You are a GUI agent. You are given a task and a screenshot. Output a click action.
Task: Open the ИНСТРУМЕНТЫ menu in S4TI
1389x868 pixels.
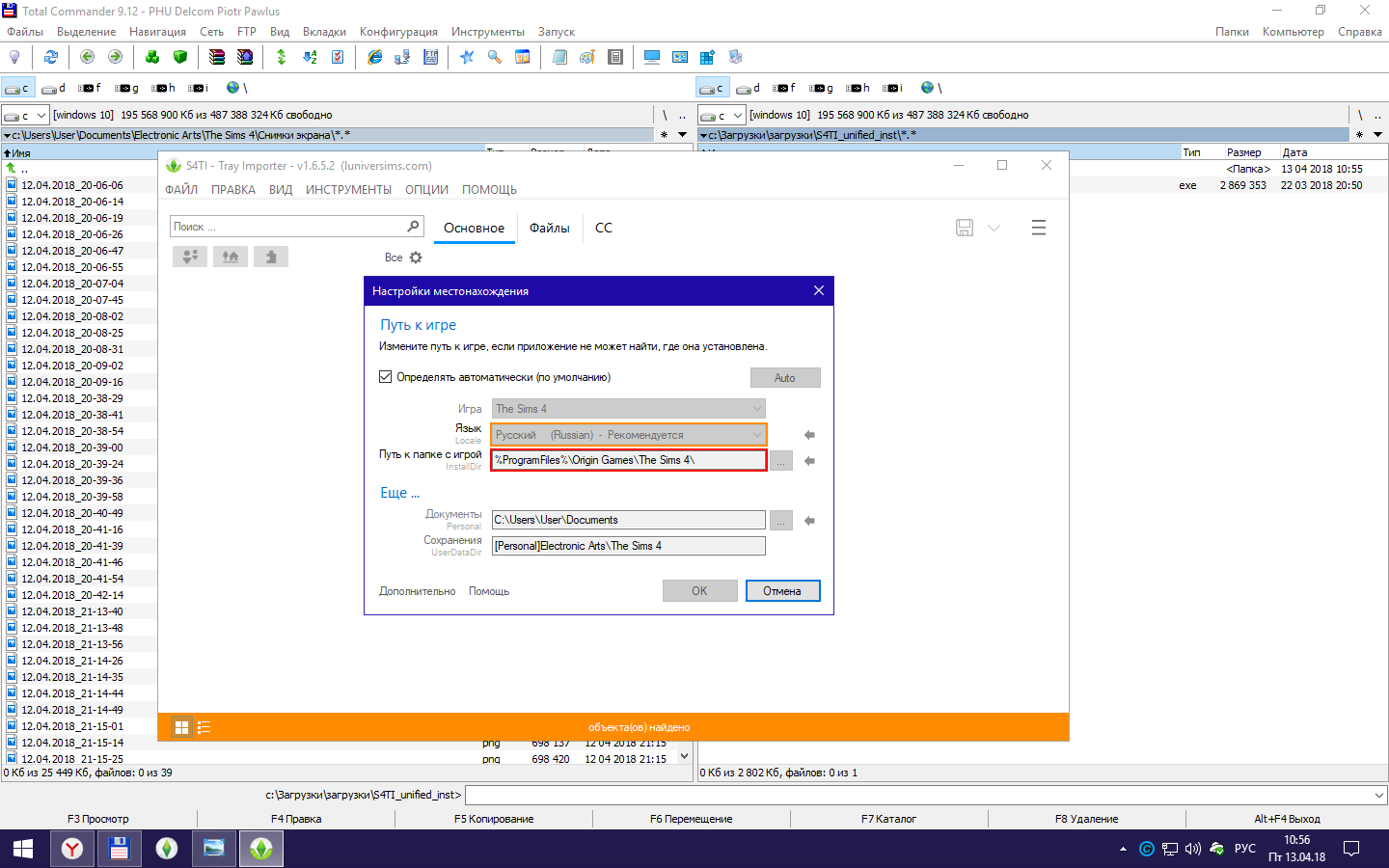click(x=348, y=190)
